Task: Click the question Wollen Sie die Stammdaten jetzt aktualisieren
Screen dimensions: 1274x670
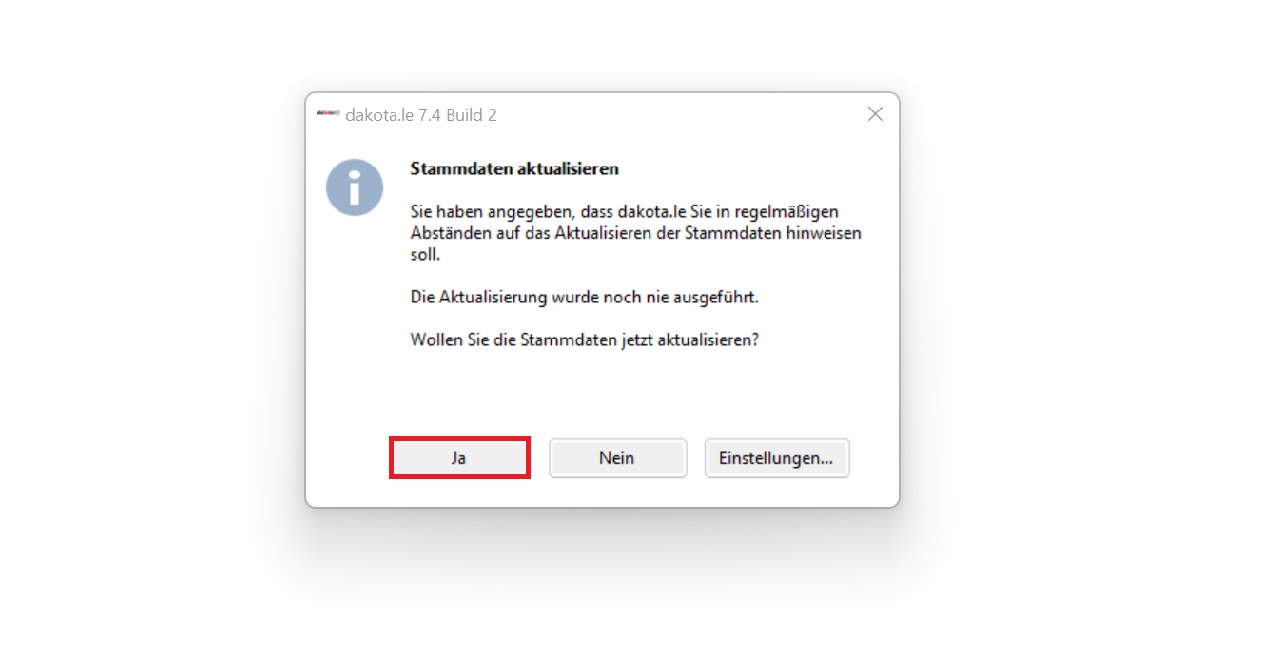Action: tap(585, 339)
